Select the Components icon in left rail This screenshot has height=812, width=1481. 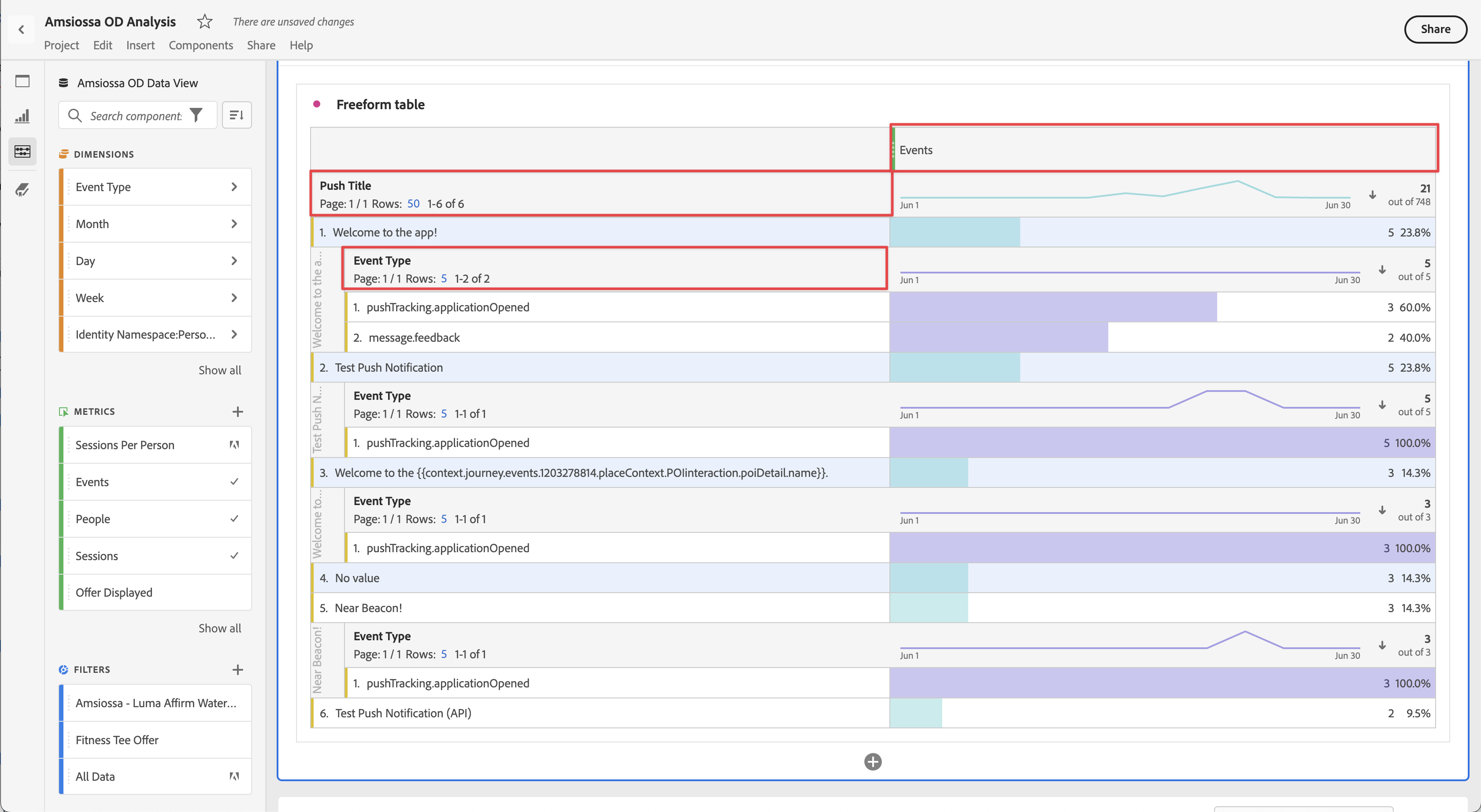[x=22, y=151]
